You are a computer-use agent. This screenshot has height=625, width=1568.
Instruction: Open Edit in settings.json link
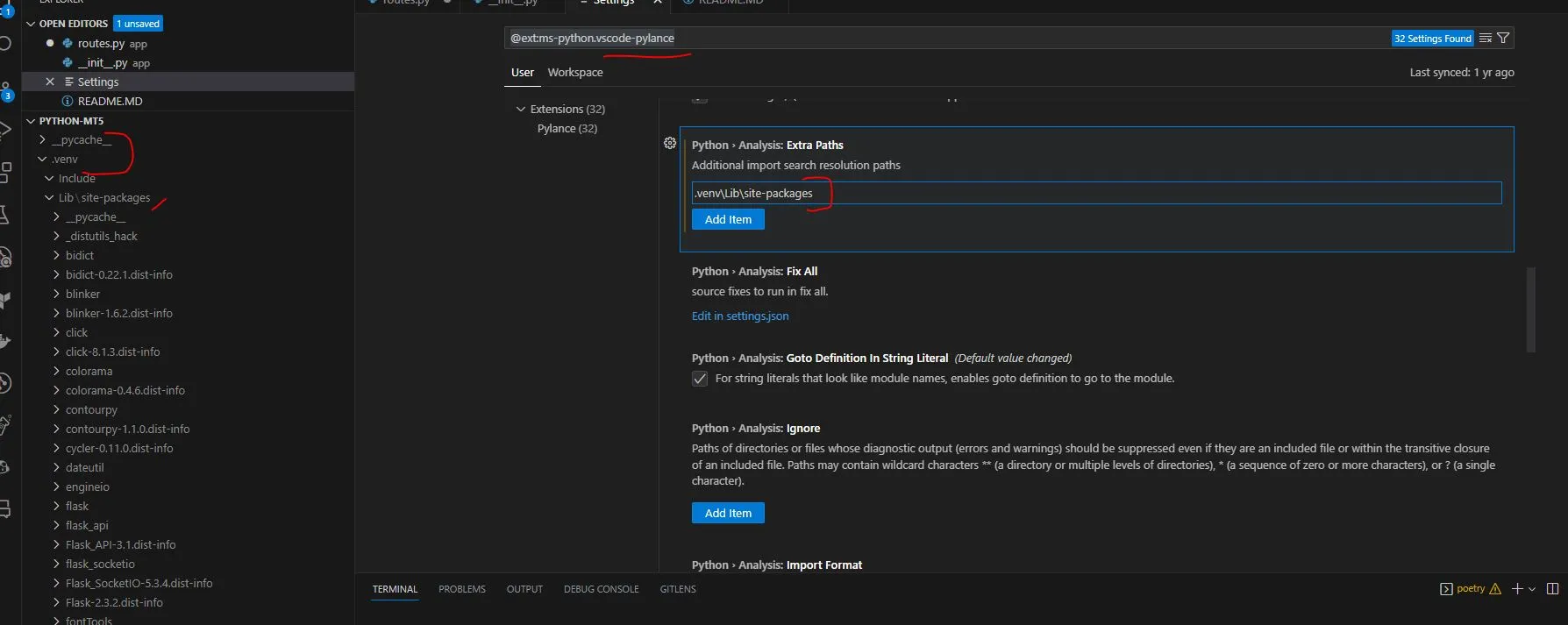740,316
